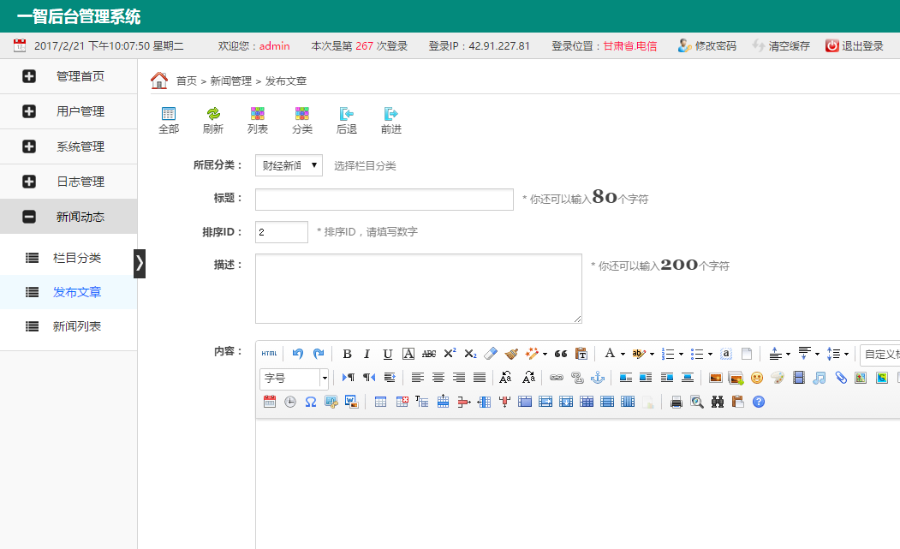Viewport: 900px width, 549px height.
Task: Attach a file using paperclip icon
Action: tap(840, 377)
